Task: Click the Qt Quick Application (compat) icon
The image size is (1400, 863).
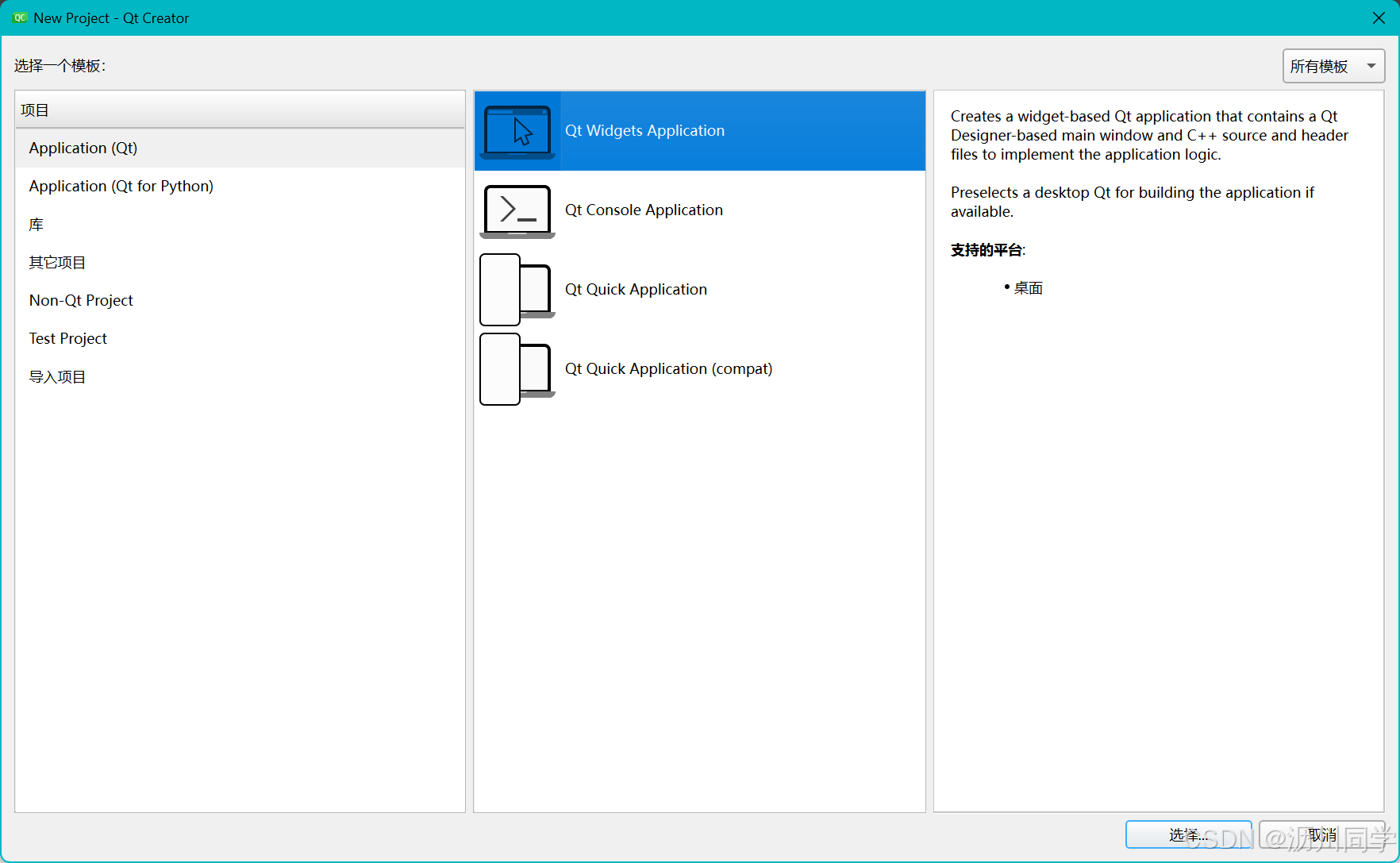Action: pos(517,369)
